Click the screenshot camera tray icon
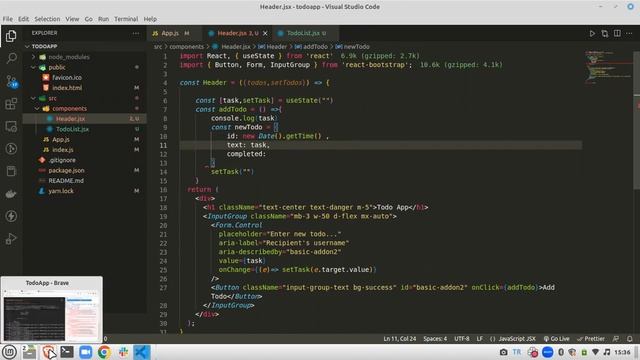The image size is (640, 360). [x=503, y=352]
